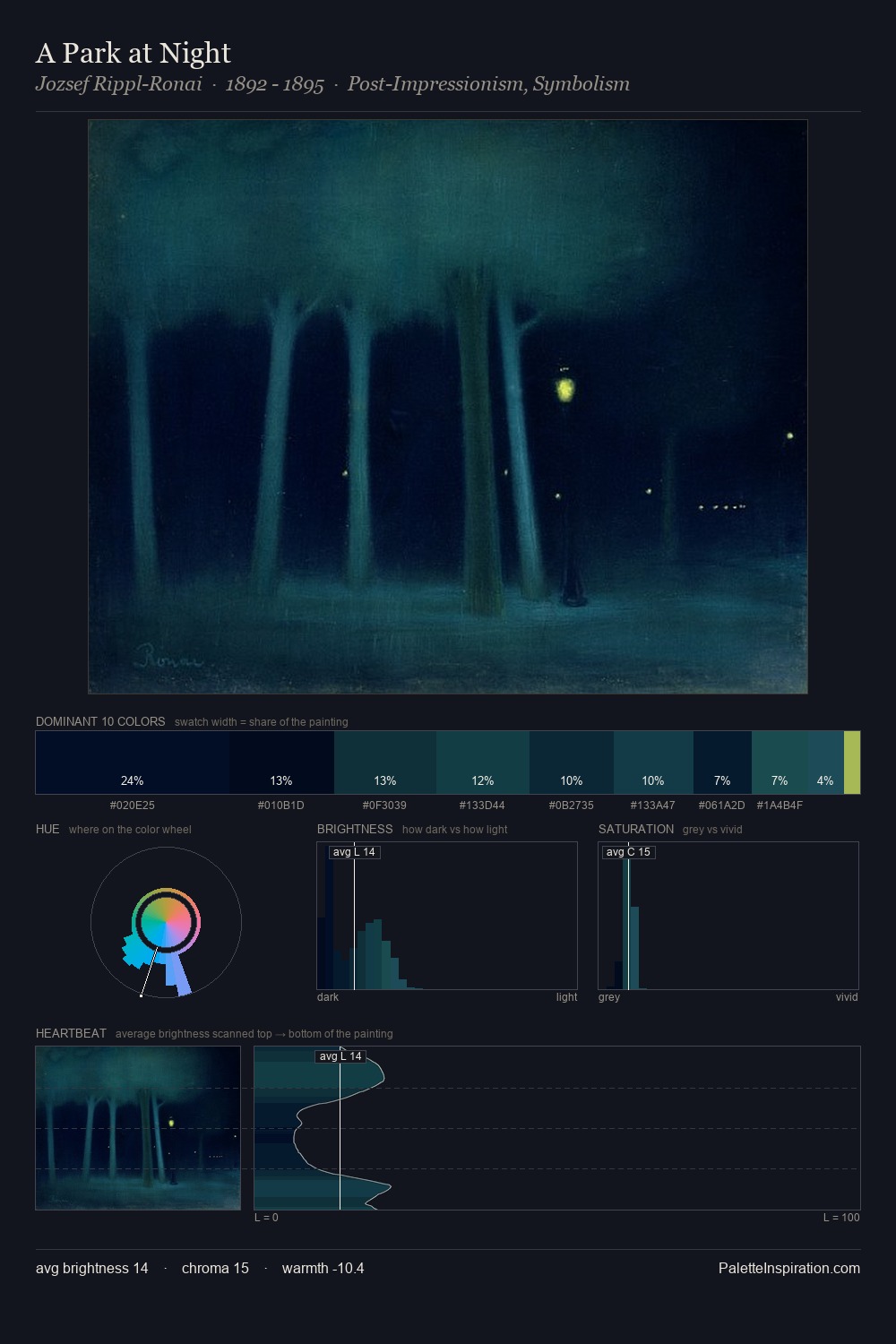
Task: Click hex code label #0F3039
Action: (385, 806)
